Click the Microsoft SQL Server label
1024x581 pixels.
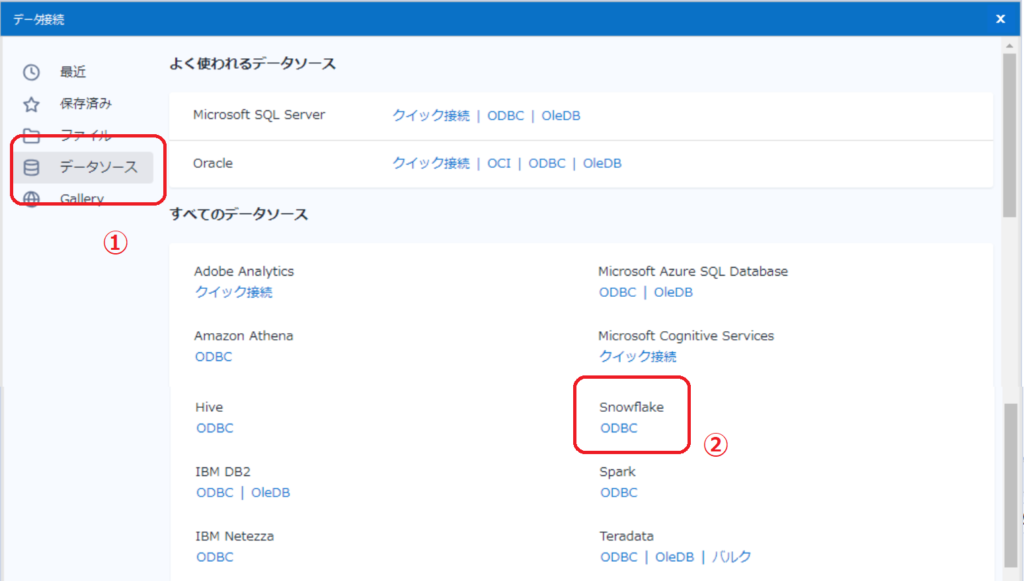coord(259,115)
